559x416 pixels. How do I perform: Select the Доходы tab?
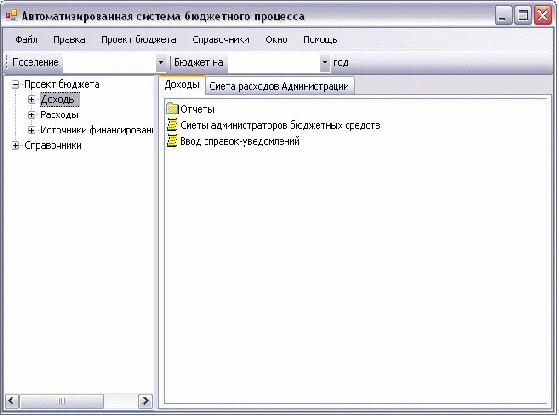pyautogui.click(x=182, y=85)
